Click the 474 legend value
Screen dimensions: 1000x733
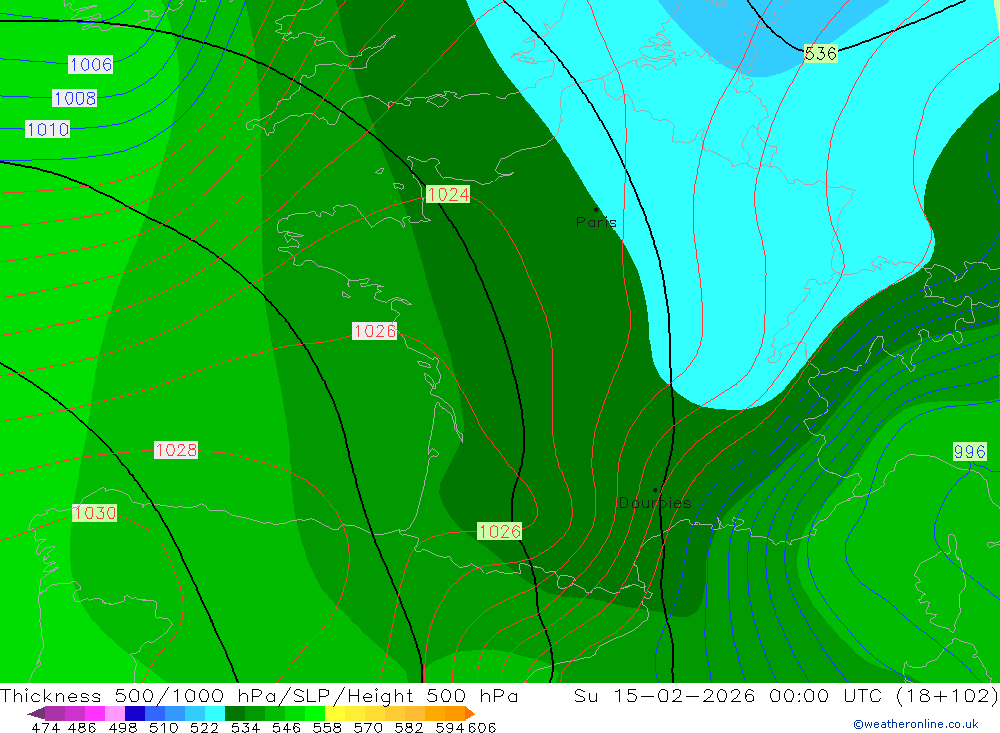click(x=45, y=727)
